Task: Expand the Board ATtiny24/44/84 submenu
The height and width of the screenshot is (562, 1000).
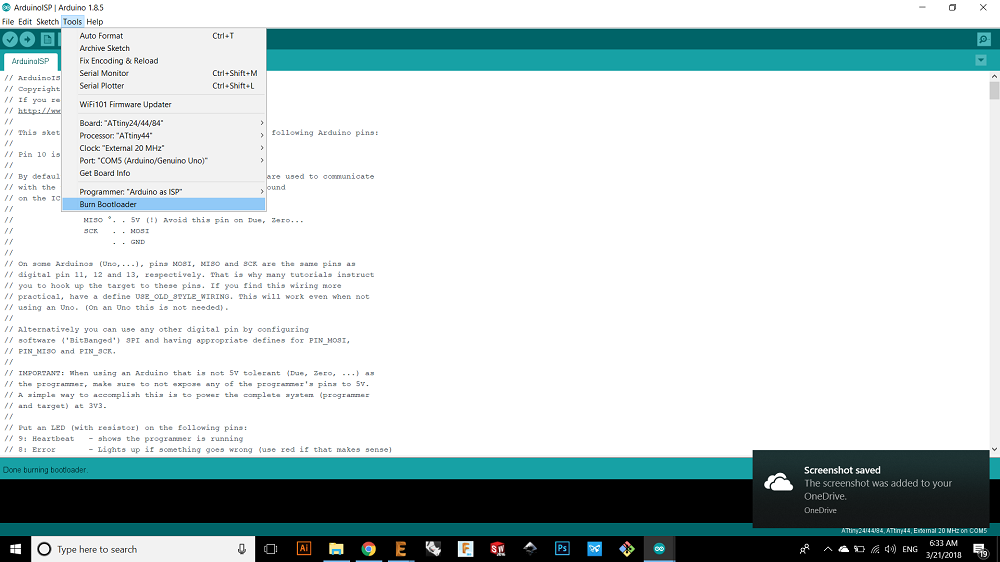Action: click(164, 123)
